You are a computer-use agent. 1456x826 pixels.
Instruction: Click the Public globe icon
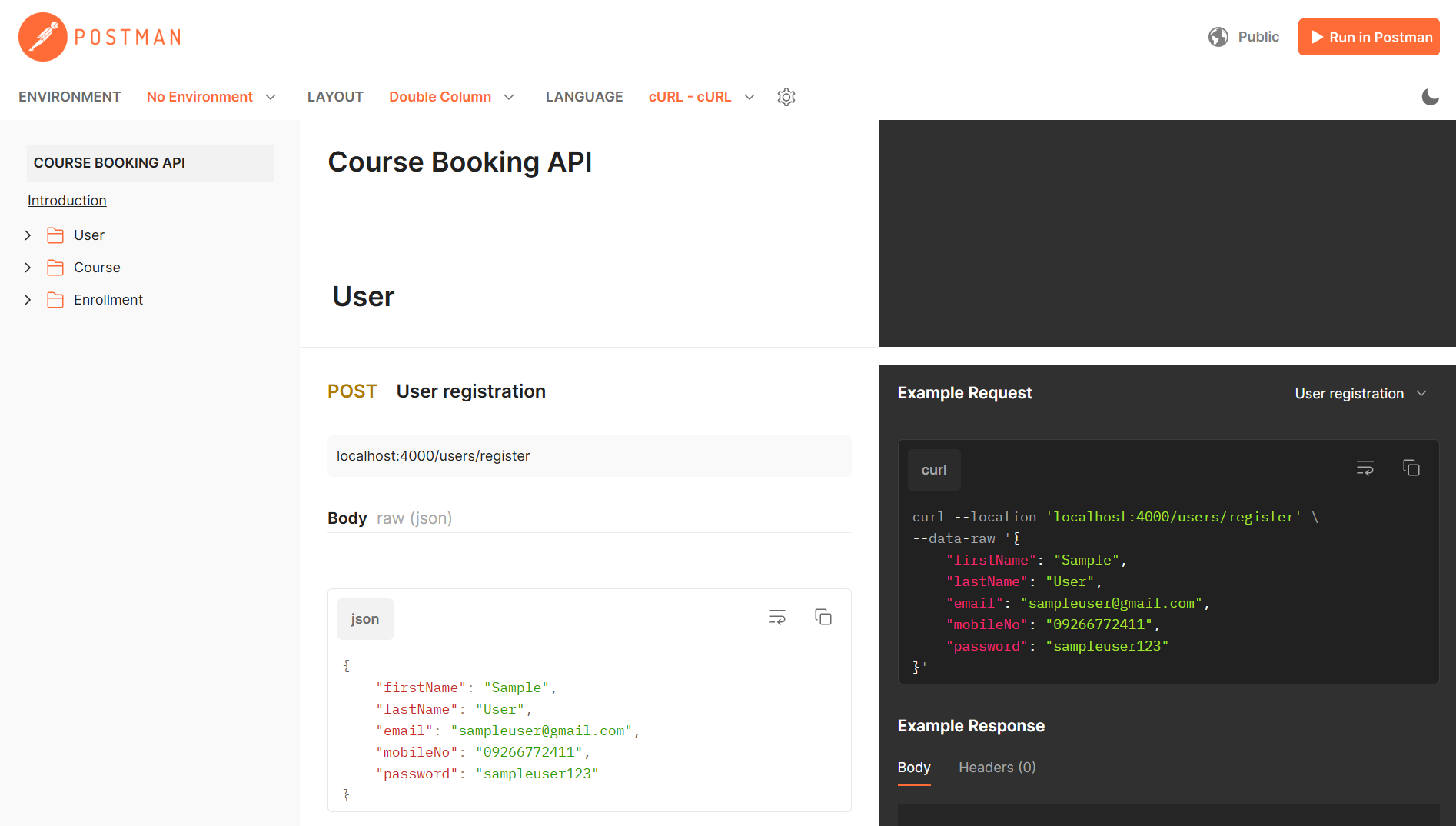(1218, 36)
